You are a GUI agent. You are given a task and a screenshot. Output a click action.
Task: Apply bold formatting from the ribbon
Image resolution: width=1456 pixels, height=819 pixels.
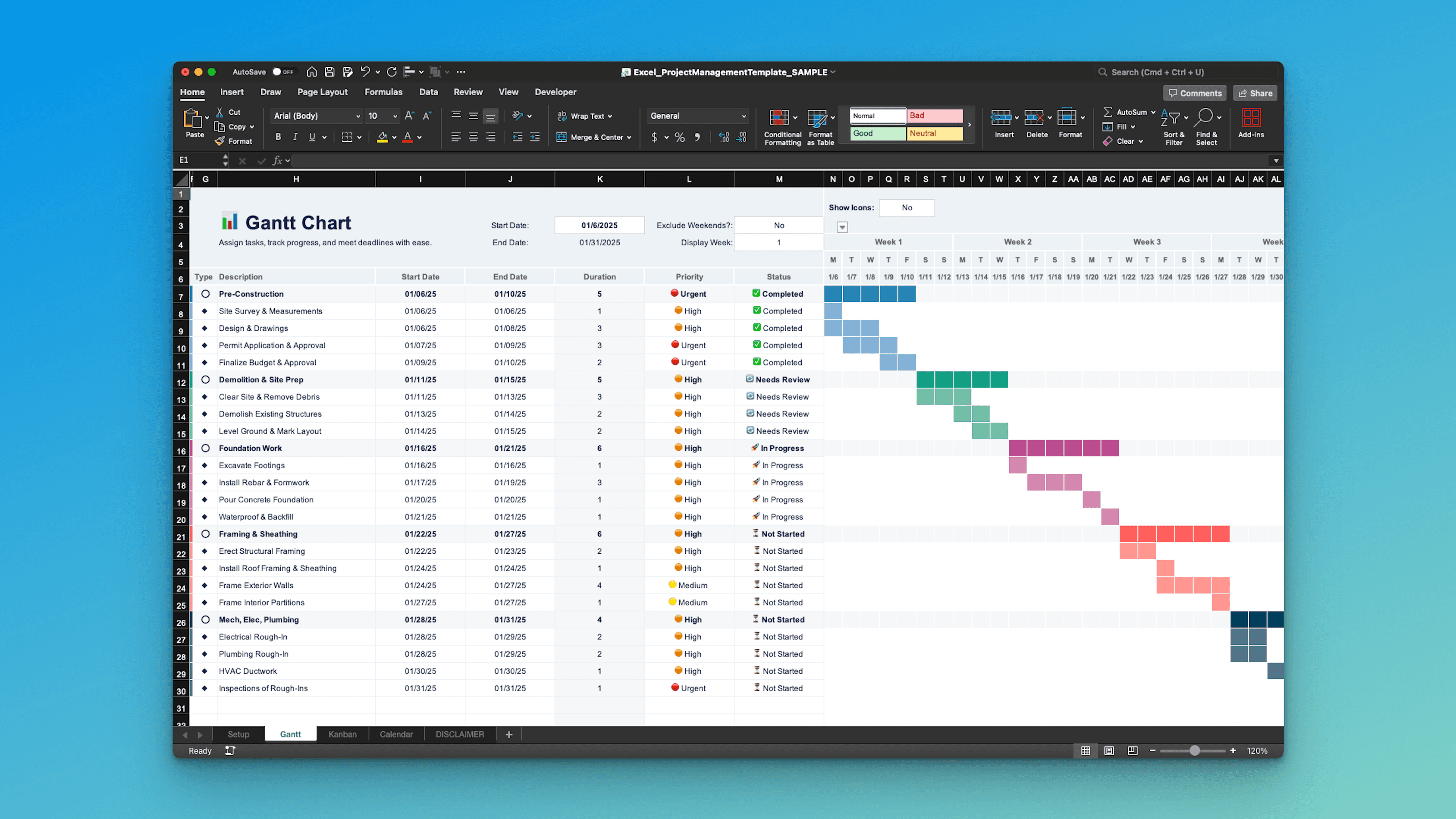(x=278, y=137)
